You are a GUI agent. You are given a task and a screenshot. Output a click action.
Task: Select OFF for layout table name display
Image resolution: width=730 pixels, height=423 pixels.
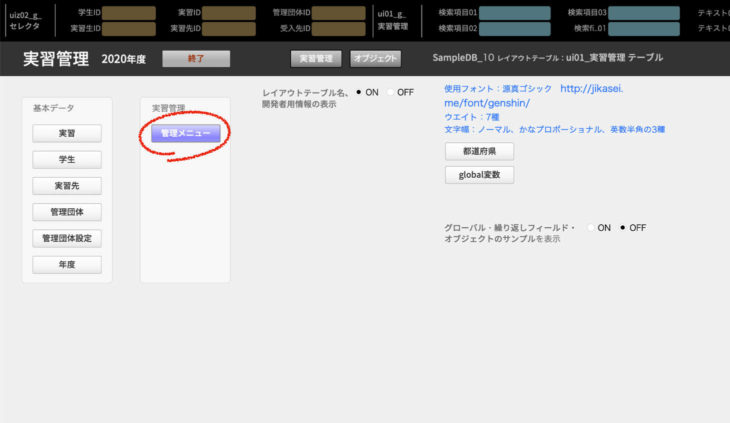[x=391, y=92]
